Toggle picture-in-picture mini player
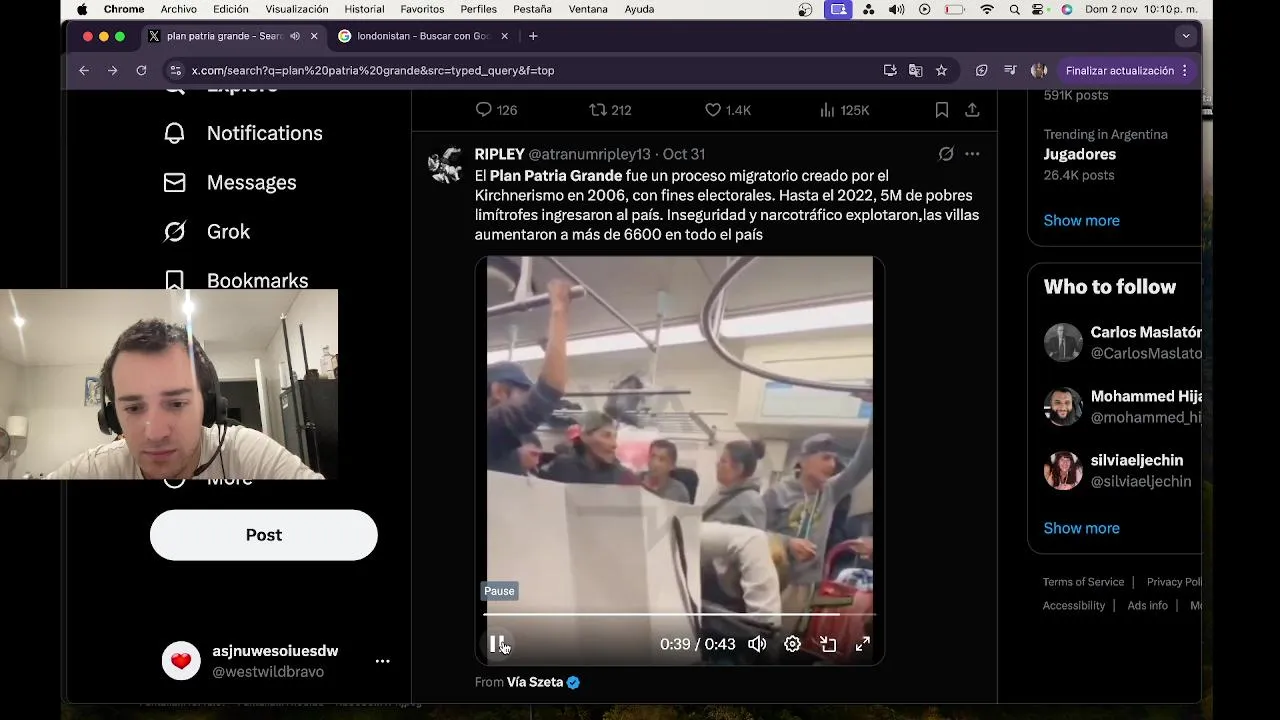The height and width of the screenshot is (720, 1280). pos(828,644)
